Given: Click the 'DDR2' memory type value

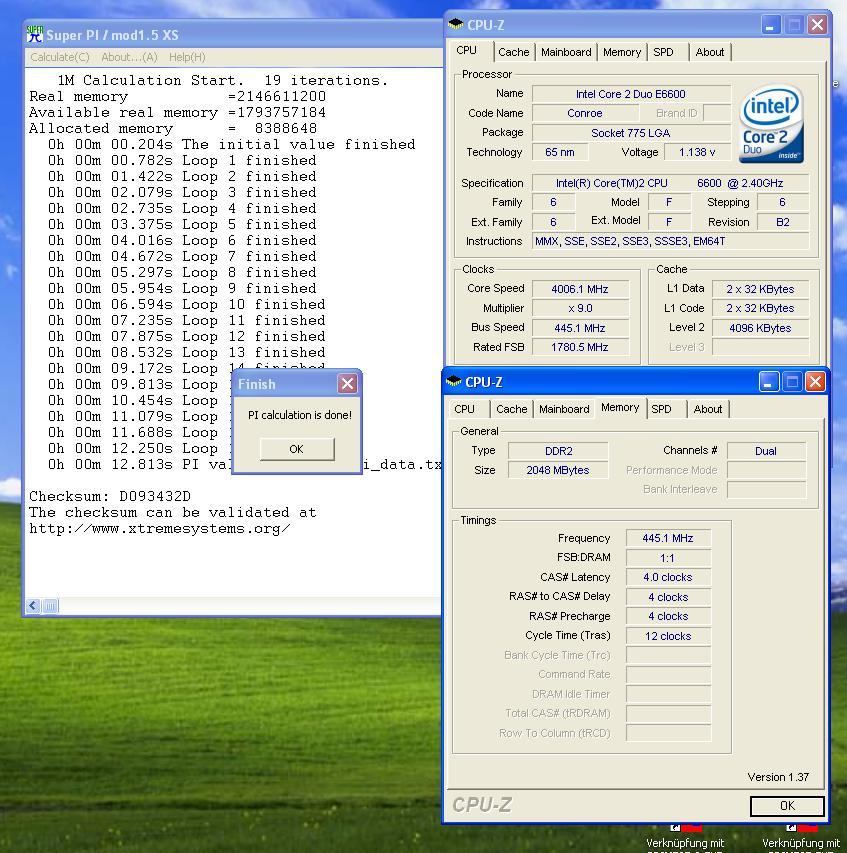Looking at the screenshot, I should (558, 451).
